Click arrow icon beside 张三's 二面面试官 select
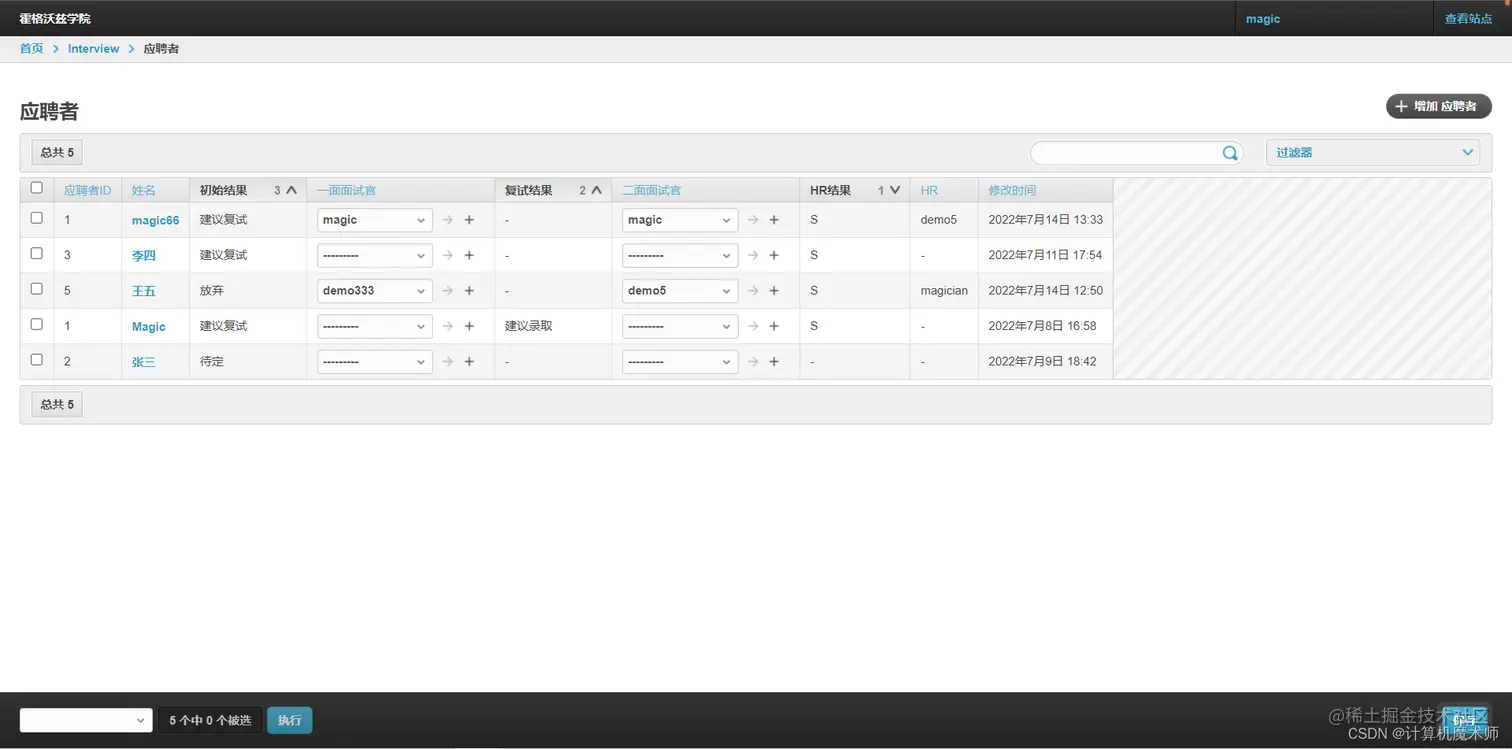Screen dimensions: 1512x749 (x=753, y=361)
